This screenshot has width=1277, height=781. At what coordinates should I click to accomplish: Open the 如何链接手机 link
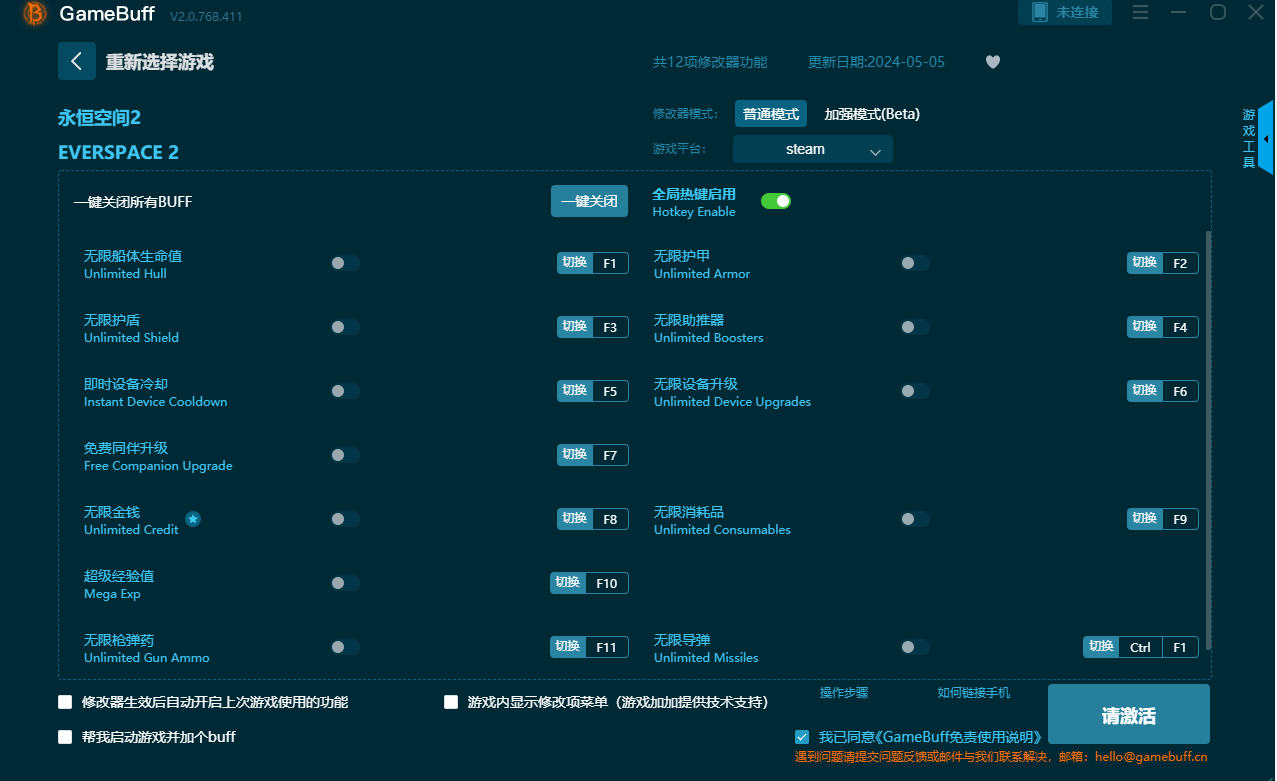point(974,693)
